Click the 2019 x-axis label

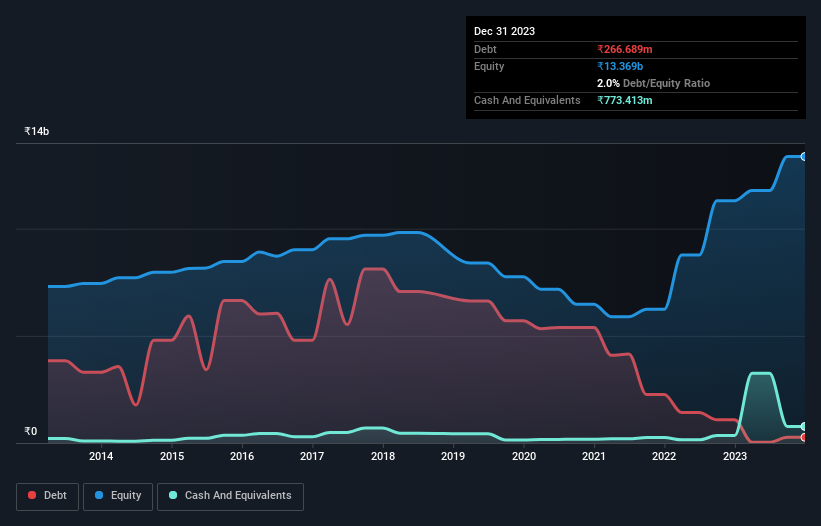pos(453,456)
